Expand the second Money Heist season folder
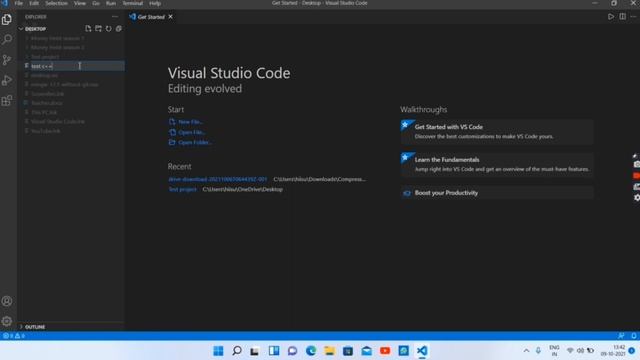Image resolution: width=640 pixels, height=360 pixels. coord(57,47)
